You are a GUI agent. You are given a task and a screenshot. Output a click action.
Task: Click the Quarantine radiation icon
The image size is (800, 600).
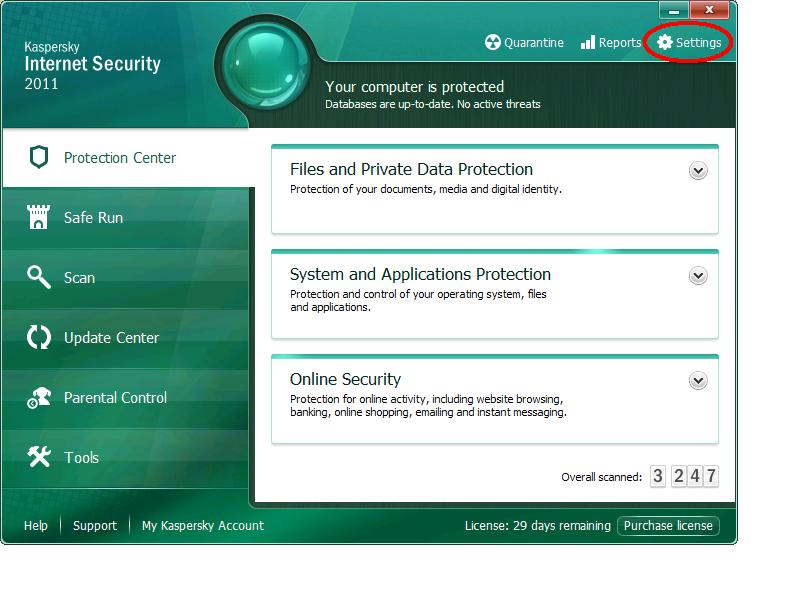coord(492,43)
